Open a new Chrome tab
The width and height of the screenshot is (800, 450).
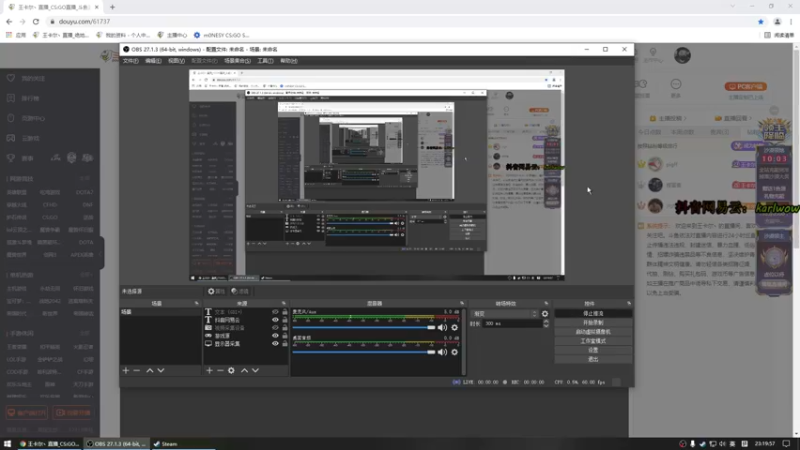(112, 7)
